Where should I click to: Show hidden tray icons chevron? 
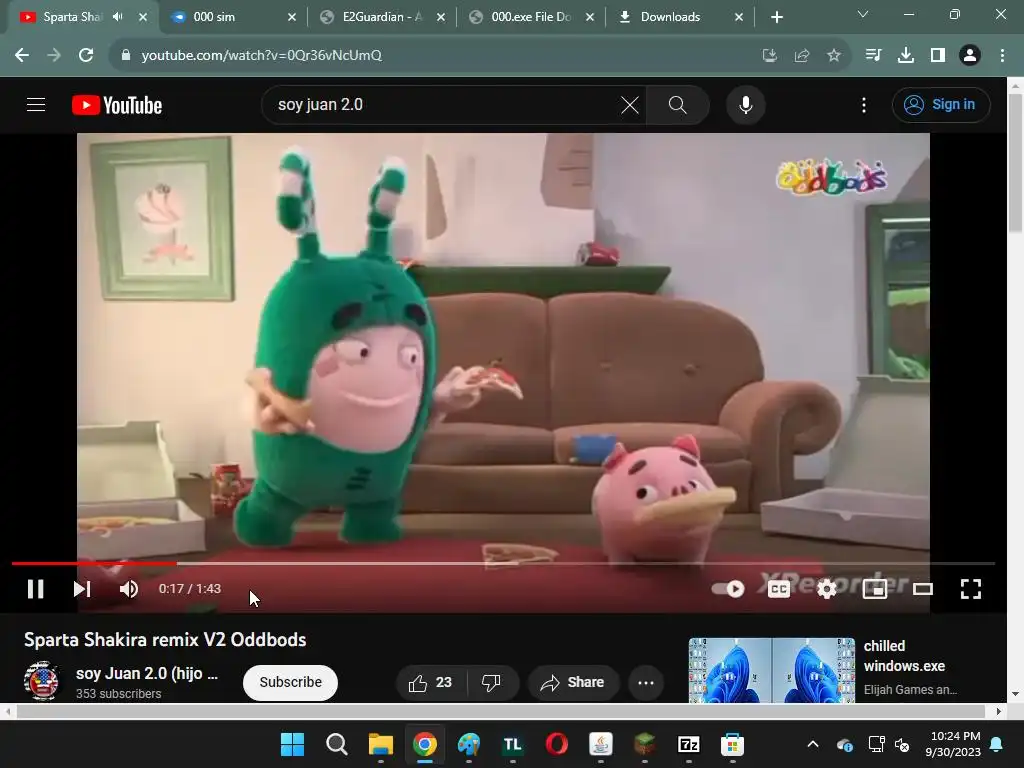(x=813, y=744)
